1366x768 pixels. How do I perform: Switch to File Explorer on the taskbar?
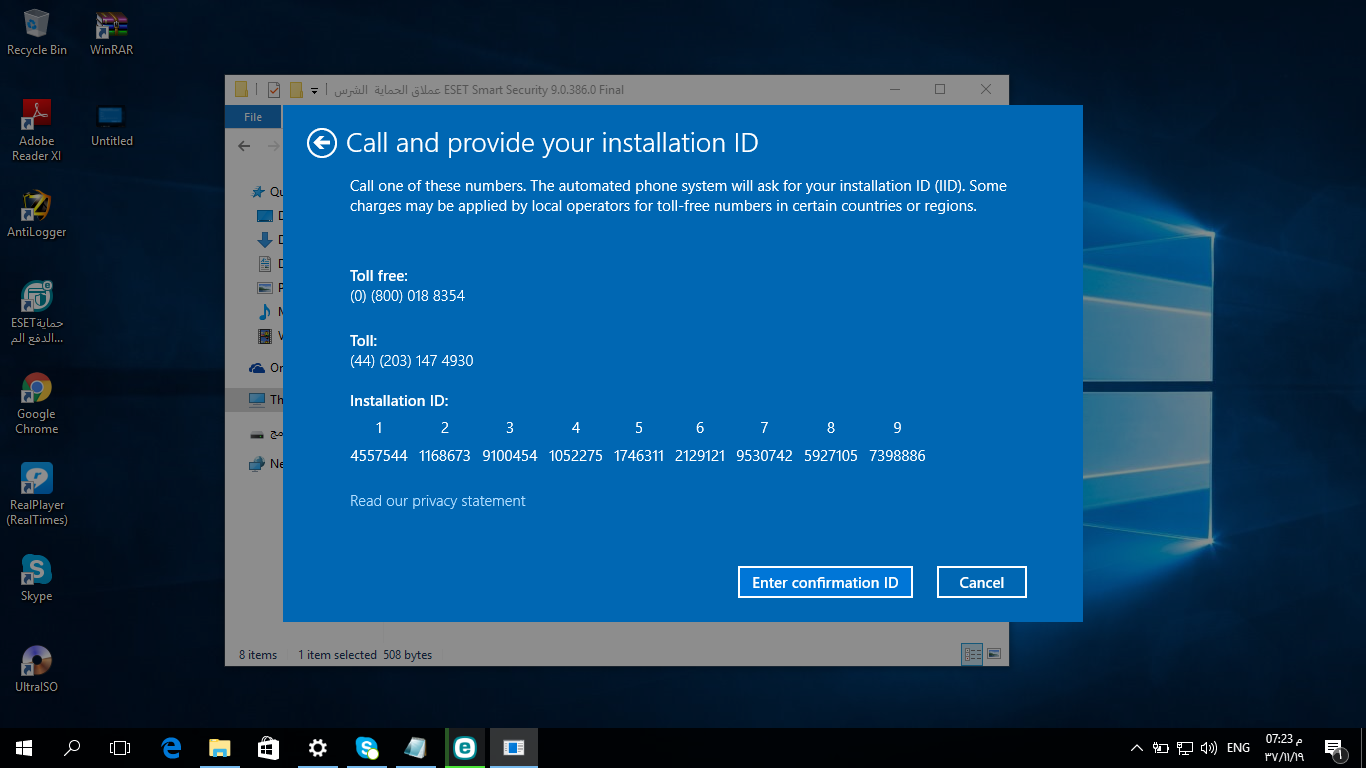220,747
